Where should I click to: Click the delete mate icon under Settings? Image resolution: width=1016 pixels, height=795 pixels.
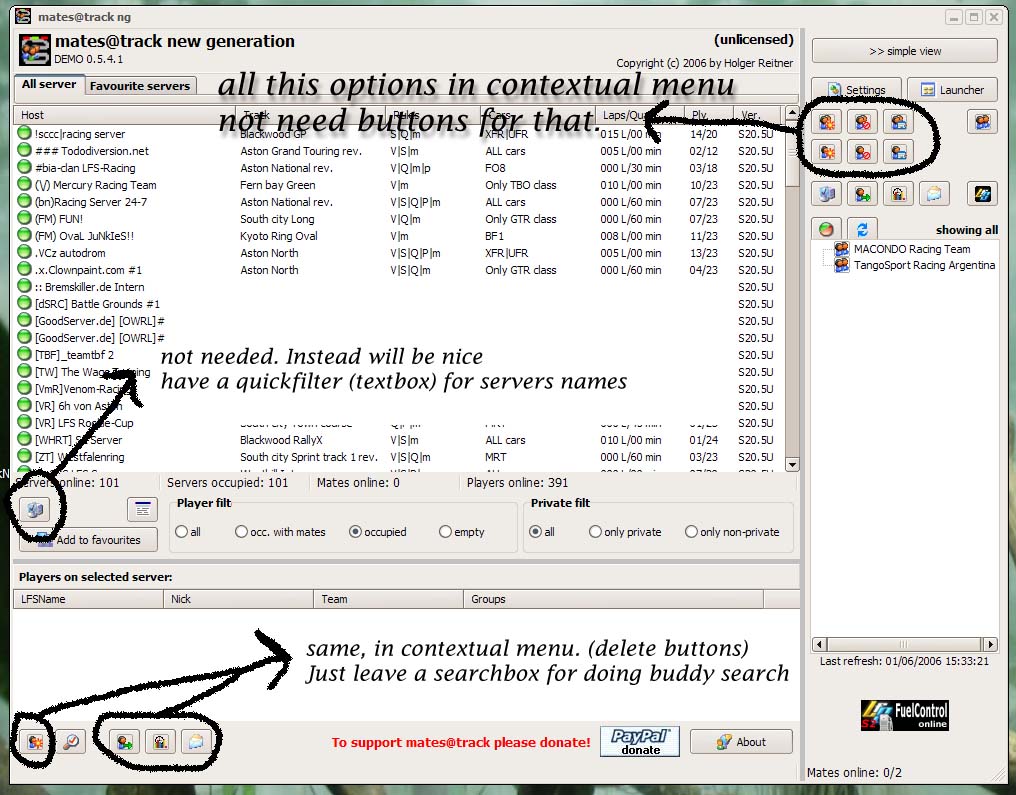tap(862, 152)
